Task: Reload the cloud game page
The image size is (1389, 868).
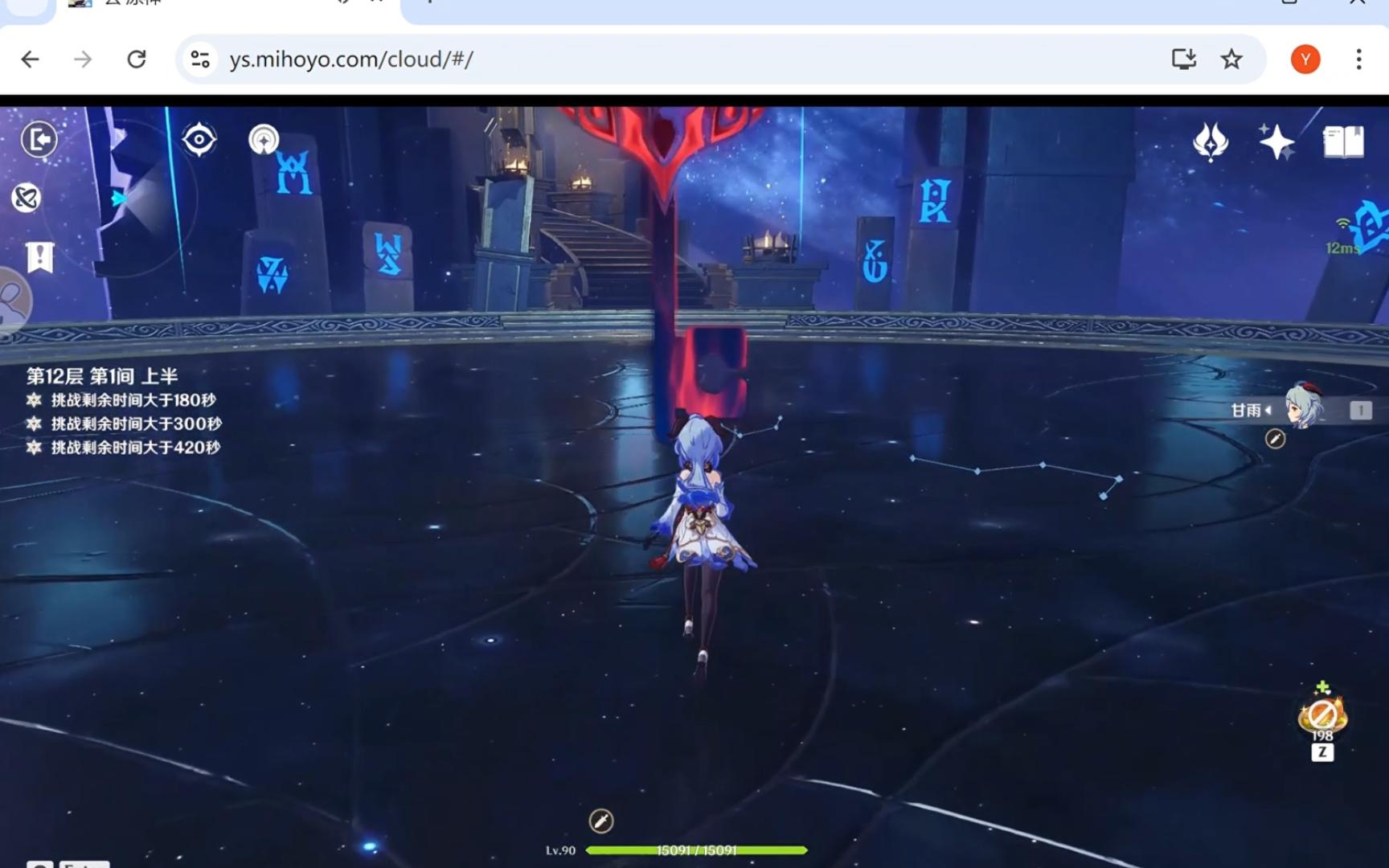Action: pyautogui.click(x=137, y=59)
